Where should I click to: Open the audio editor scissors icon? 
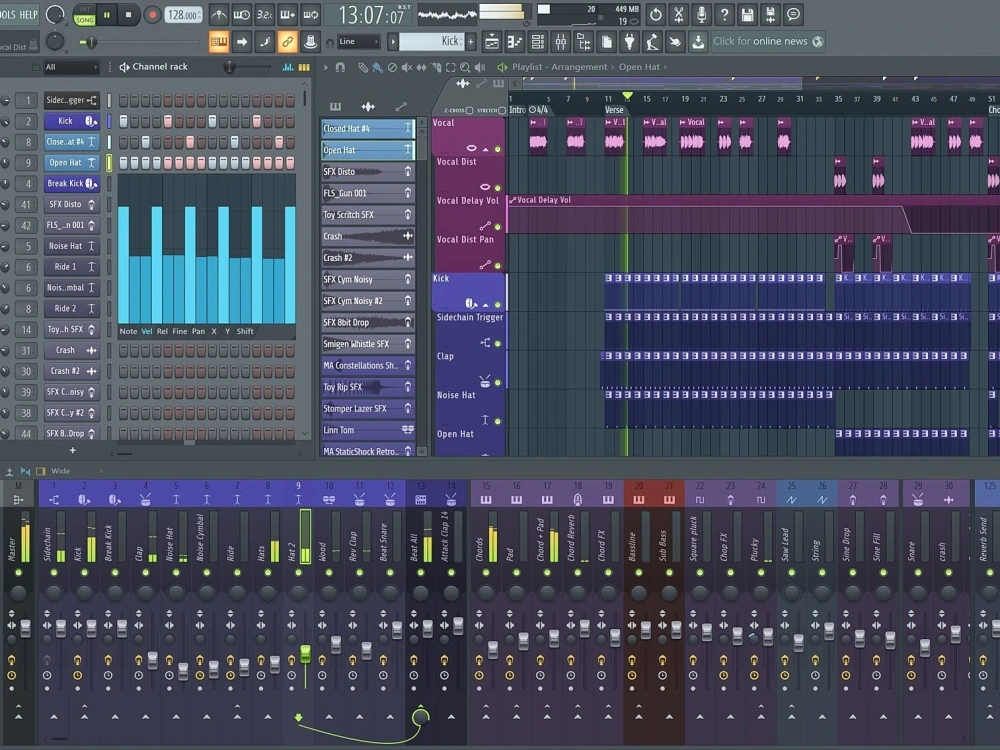coord(679,14)
